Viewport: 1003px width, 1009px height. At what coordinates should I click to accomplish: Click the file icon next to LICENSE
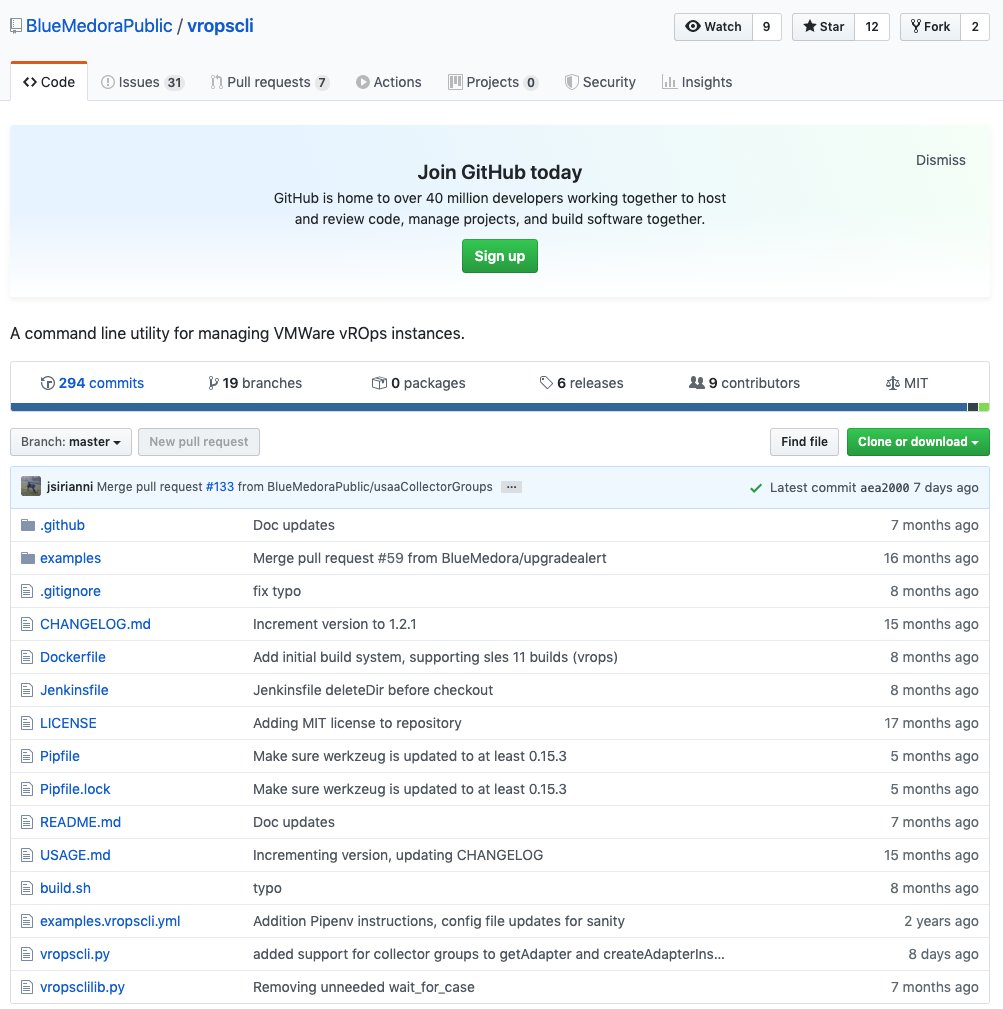27,723
